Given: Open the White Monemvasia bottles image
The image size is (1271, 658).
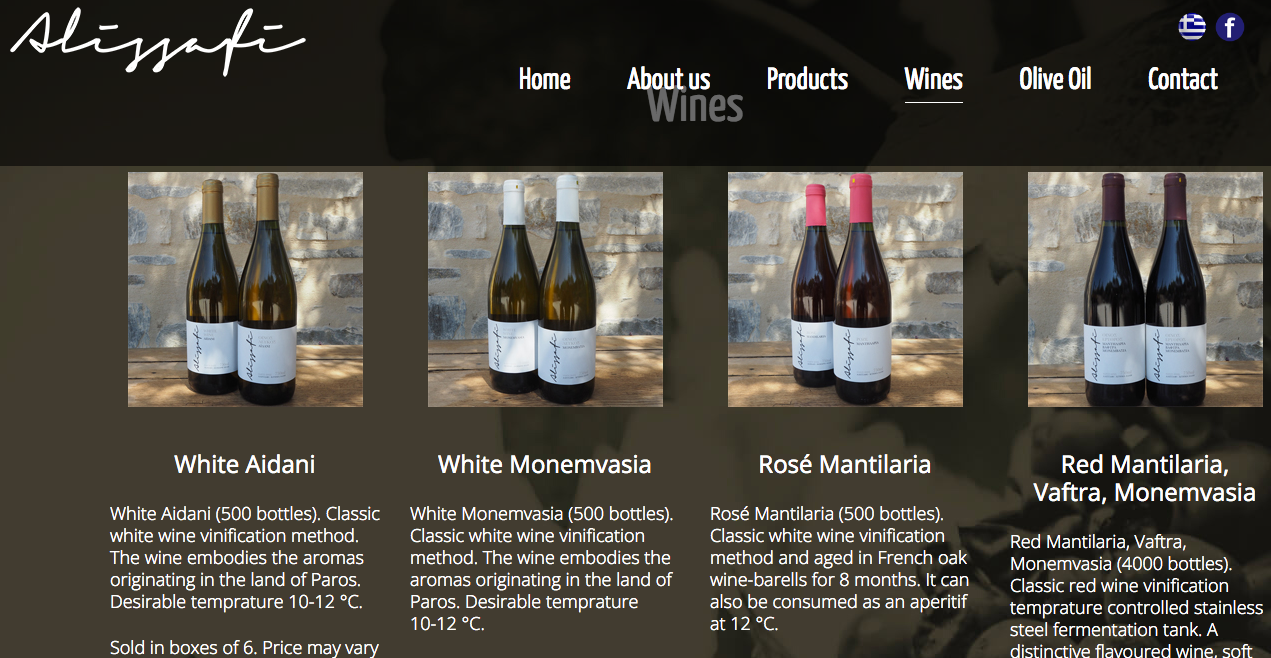Looking at the screenshot, I should pos(545,290).
